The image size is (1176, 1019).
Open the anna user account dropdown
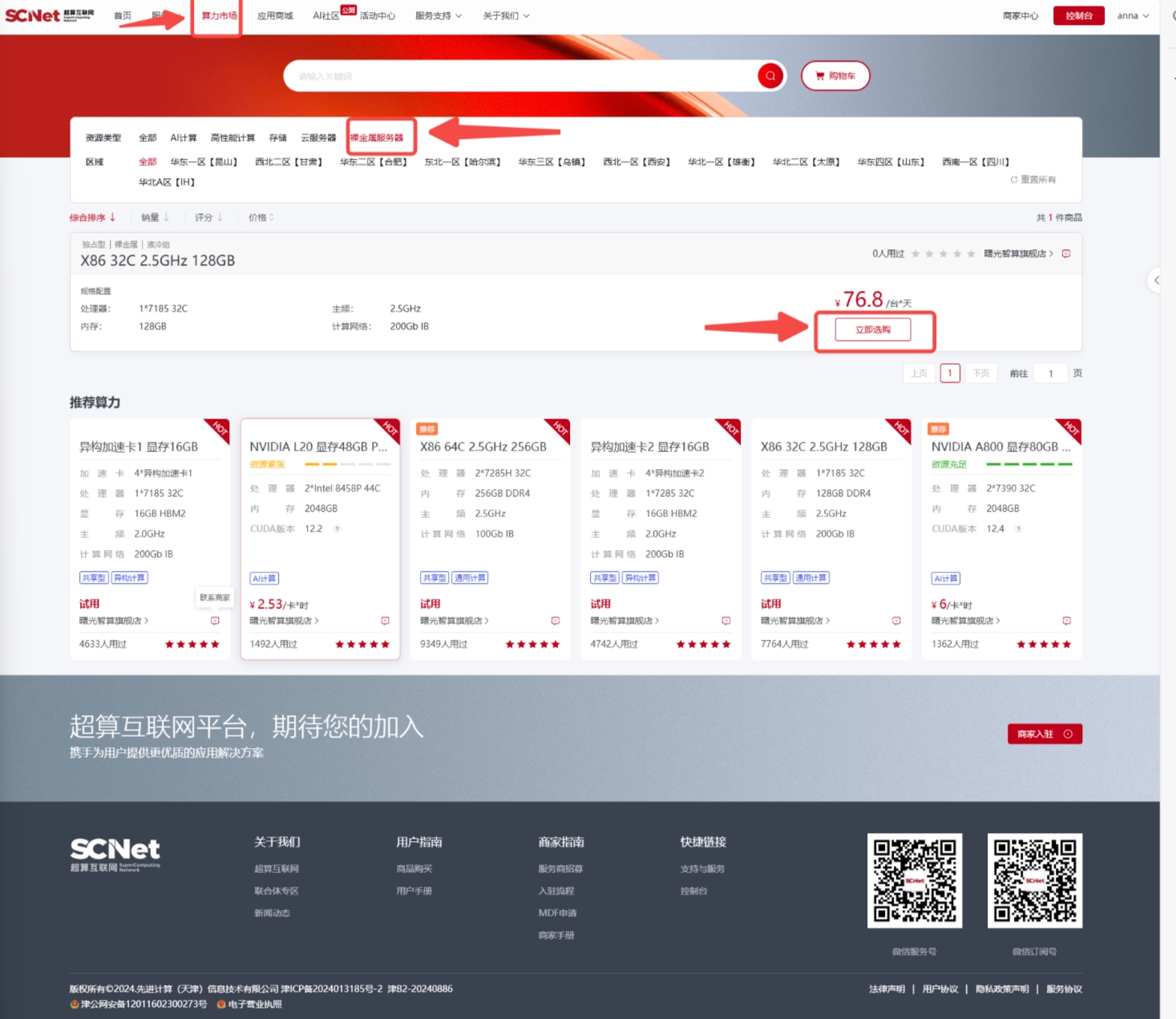click(x=1133, y=16)
